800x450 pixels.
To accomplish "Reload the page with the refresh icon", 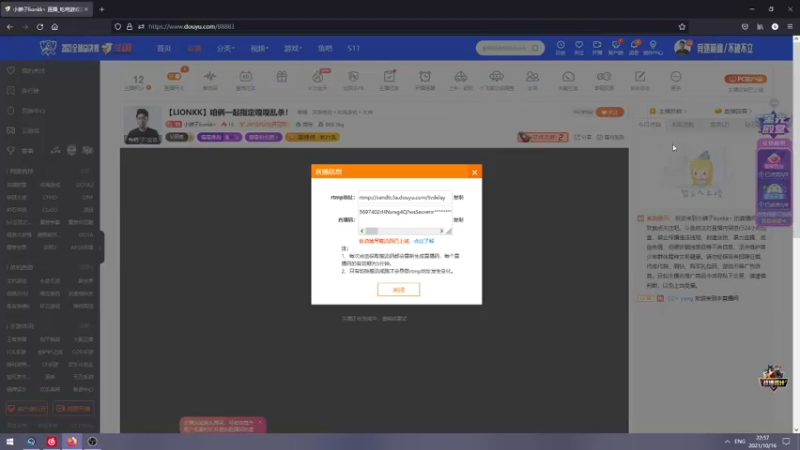I will tap(40, 27).
